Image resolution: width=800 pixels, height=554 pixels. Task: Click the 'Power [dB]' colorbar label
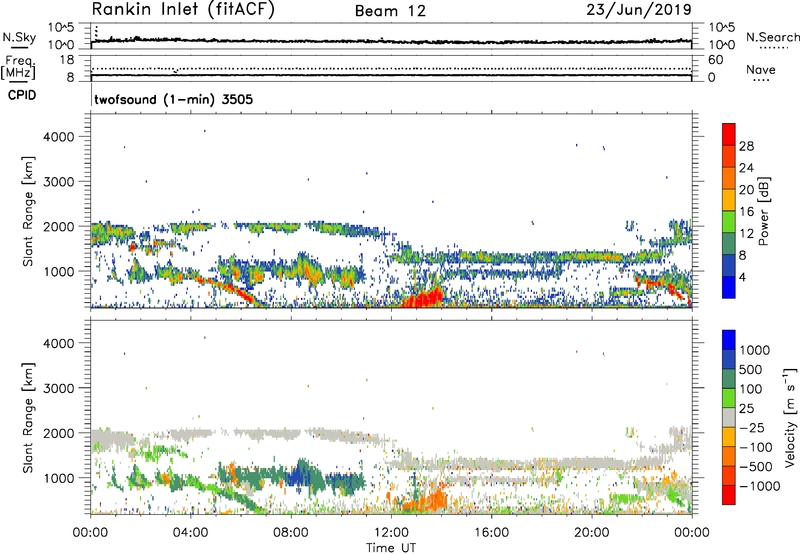764,211
